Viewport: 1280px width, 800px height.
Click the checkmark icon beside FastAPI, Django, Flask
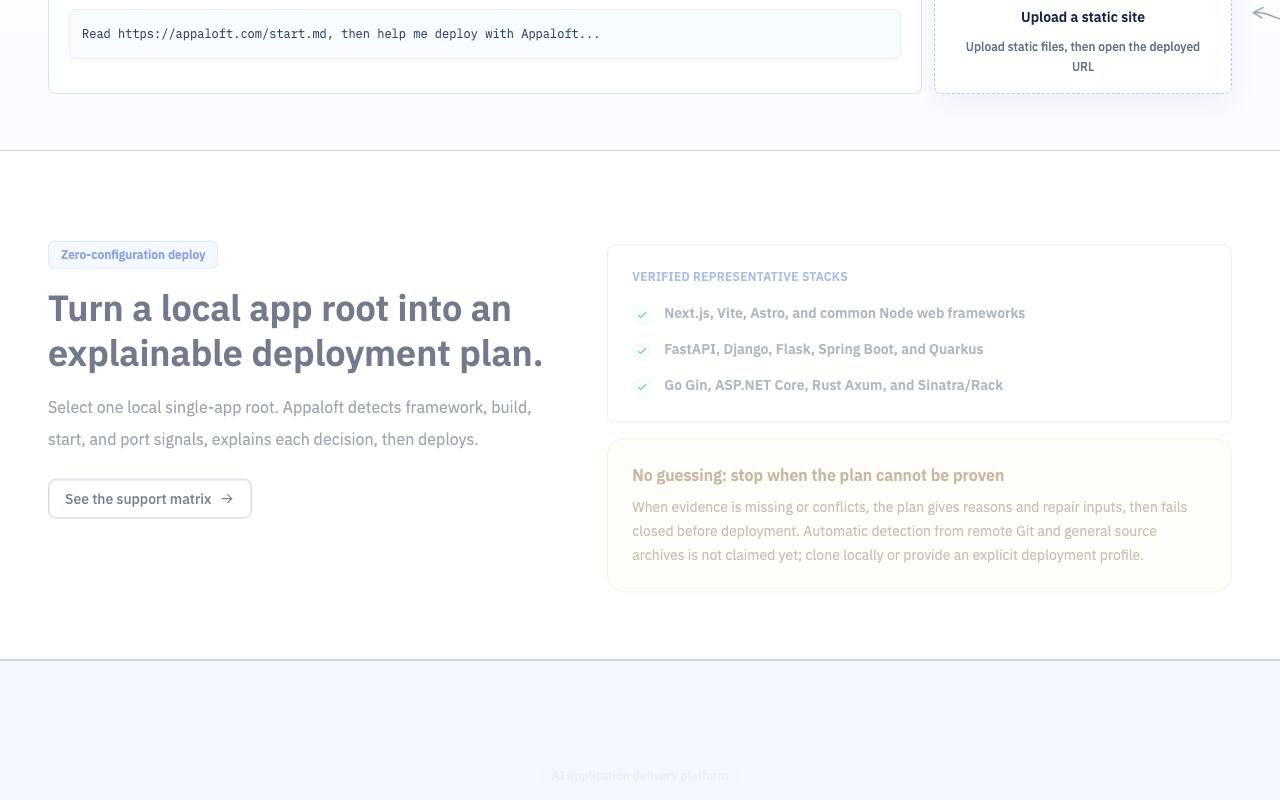point(642,350)
